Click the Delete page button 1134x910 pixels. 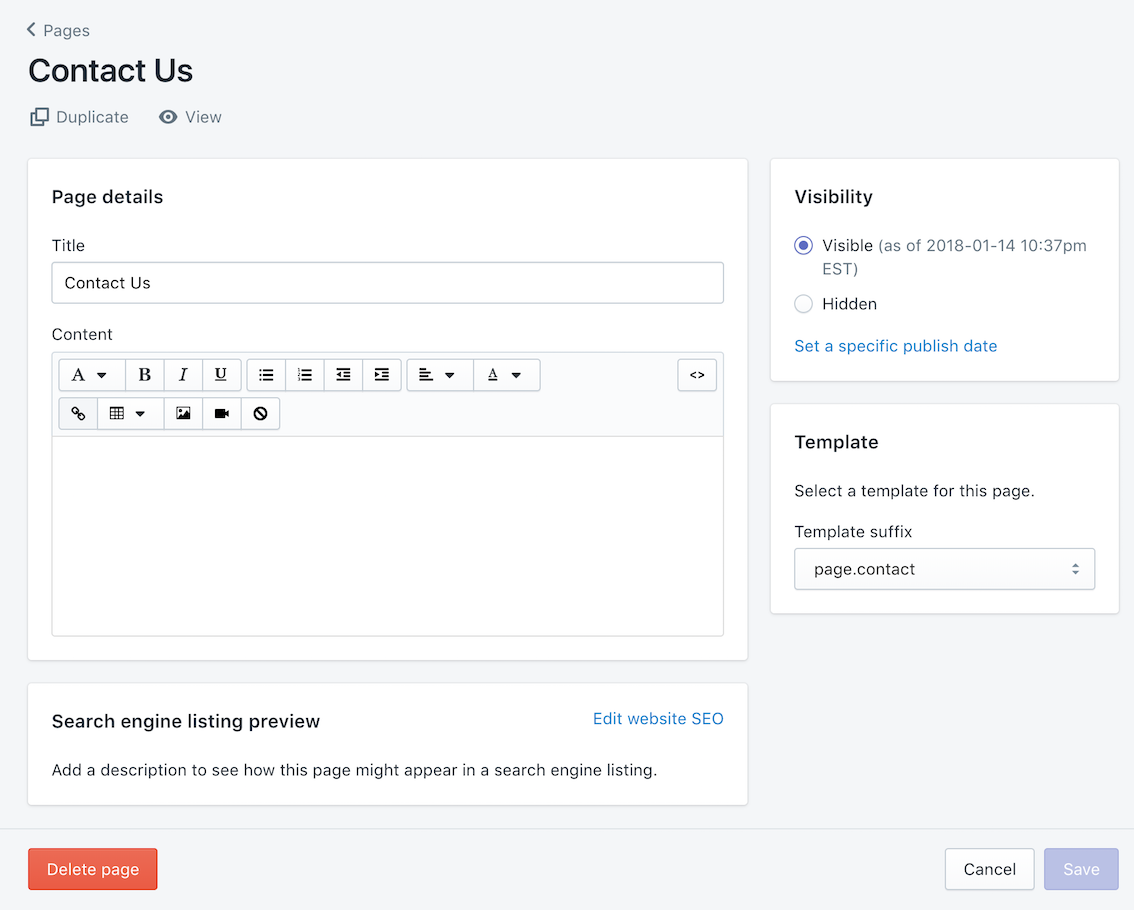(93, 869)
